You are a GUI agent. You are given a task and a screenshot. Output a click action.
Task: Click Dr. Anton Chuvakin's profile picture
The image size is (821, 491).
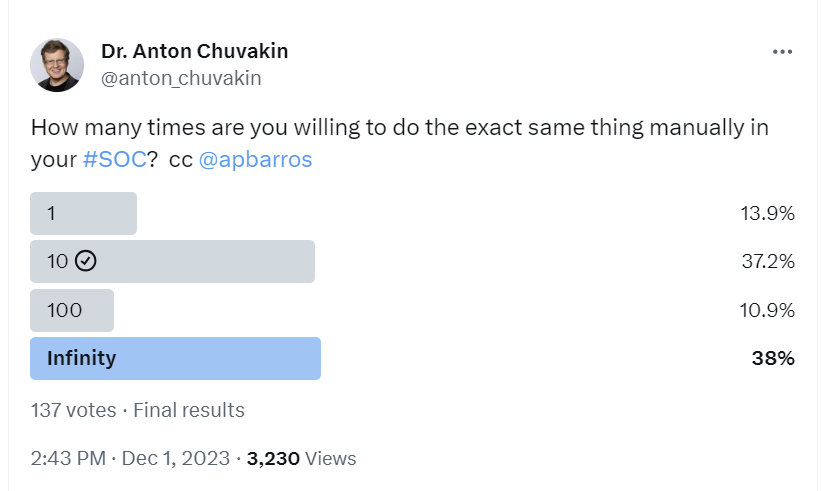pyautogui.click(x=57, y=65)
